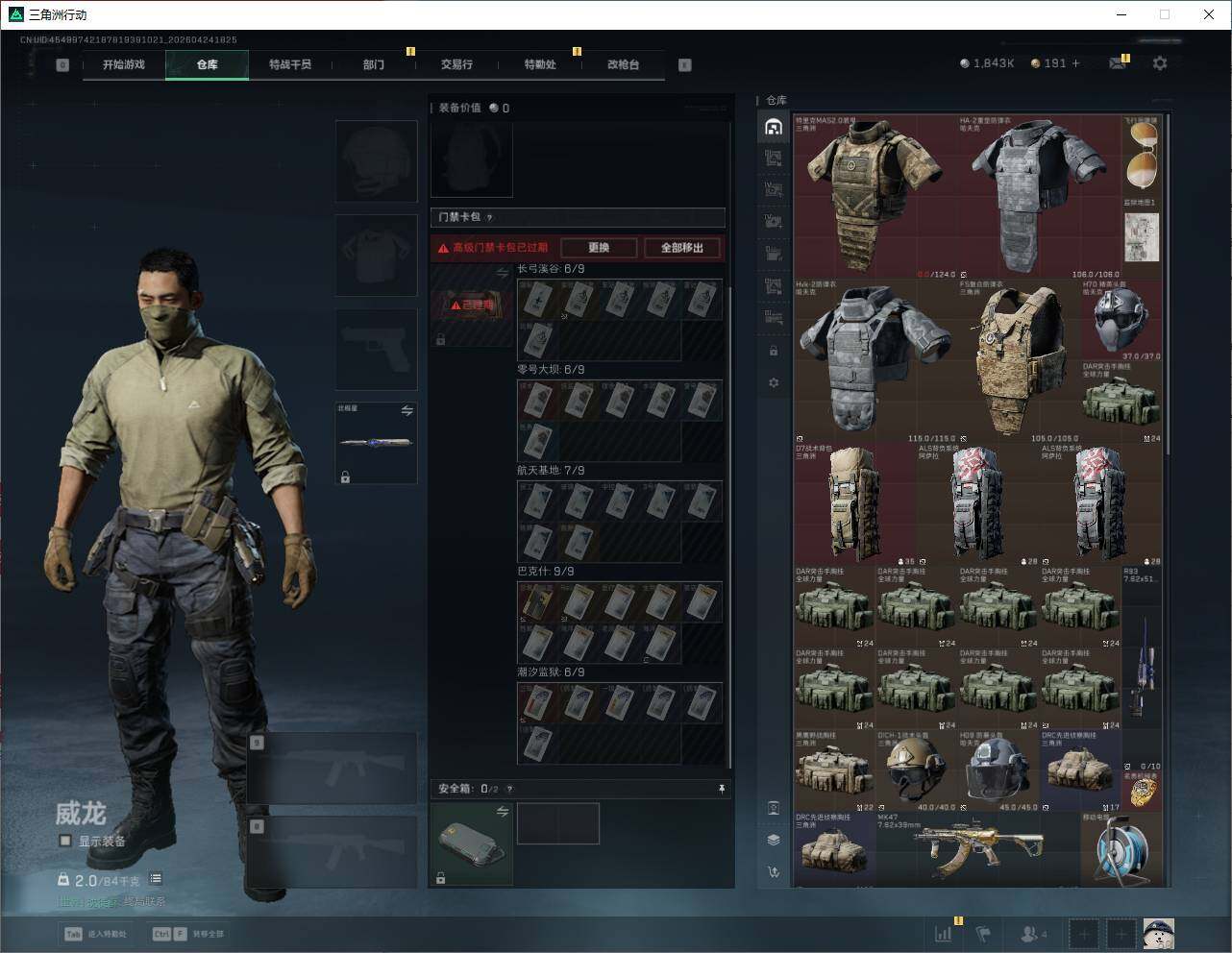This screenshot has width=1232, height=953.
Task: Click the padlock icon in stash sidebar
Action: coord(774,351)
